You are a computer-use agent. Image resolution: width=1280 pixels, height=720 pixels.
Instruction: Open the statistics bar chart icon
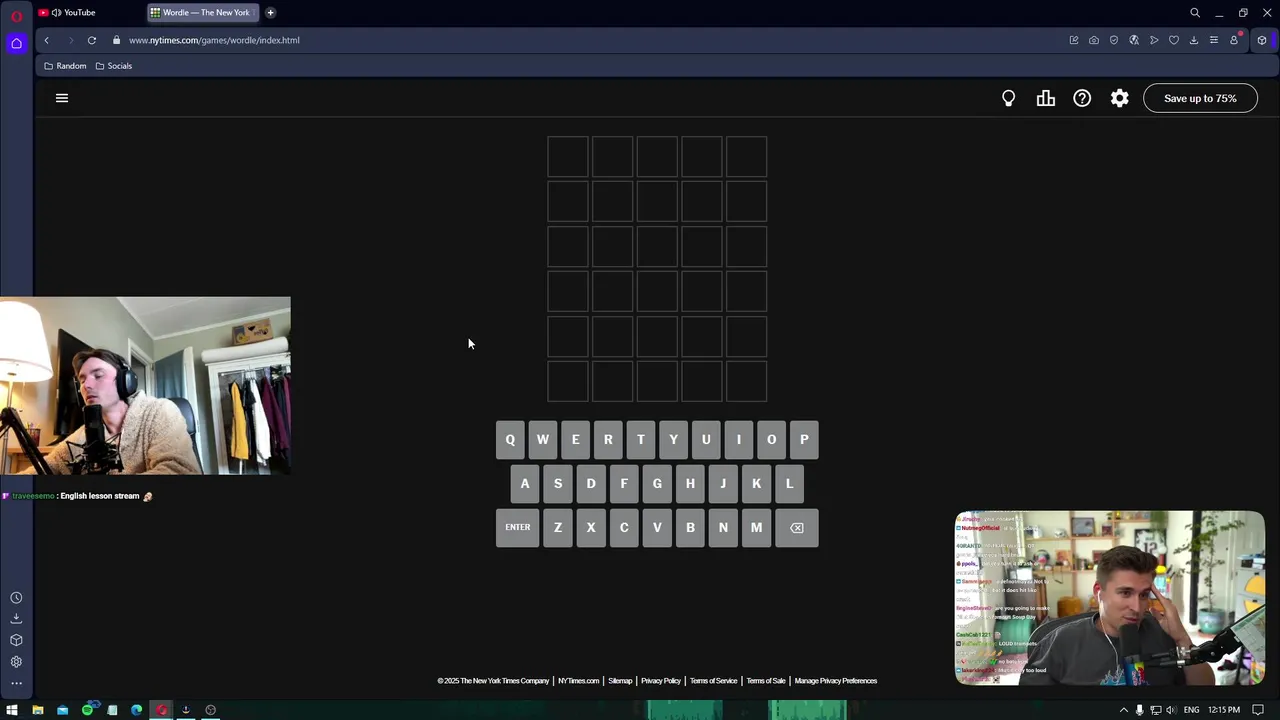1045,98
